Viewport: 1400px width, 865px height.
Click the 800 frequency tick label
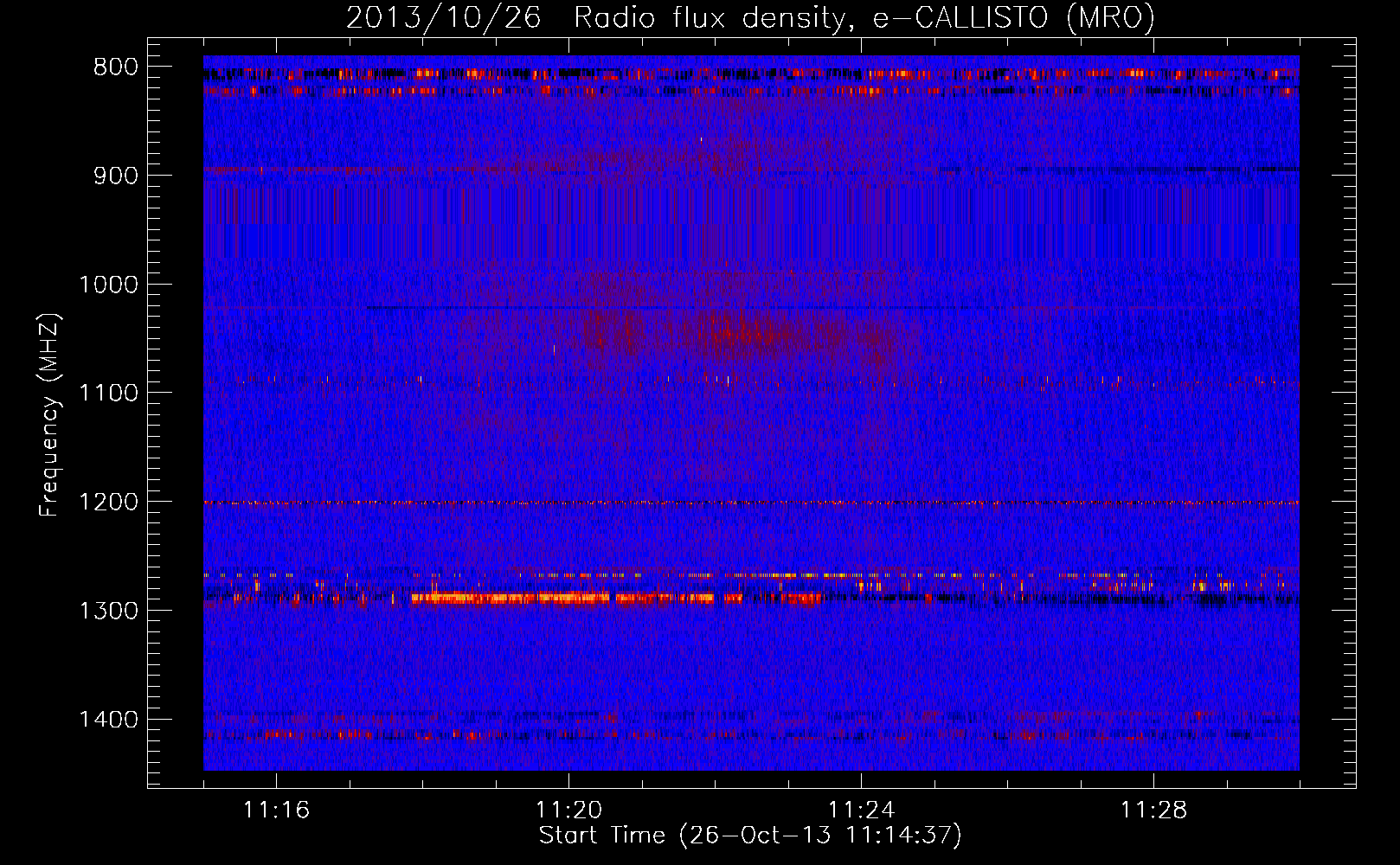pos(116,67)
